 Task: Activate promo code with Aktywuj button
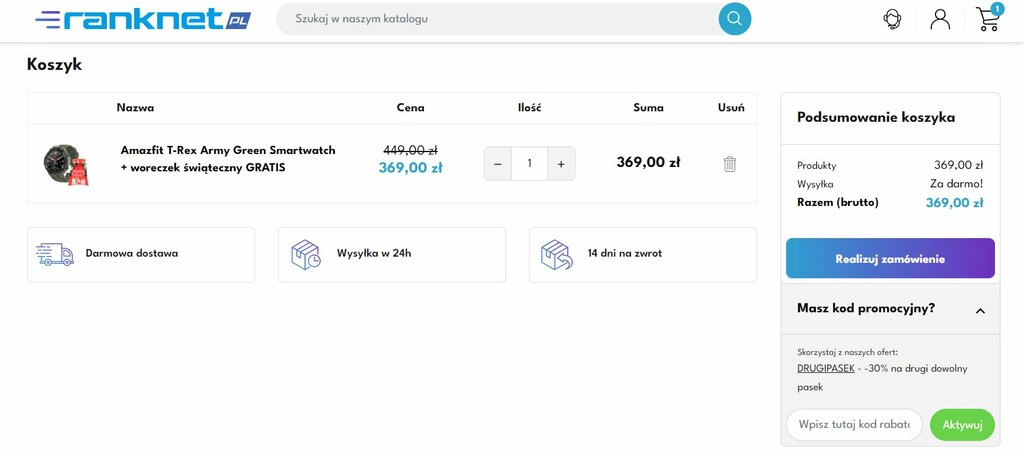pos(962,425)
